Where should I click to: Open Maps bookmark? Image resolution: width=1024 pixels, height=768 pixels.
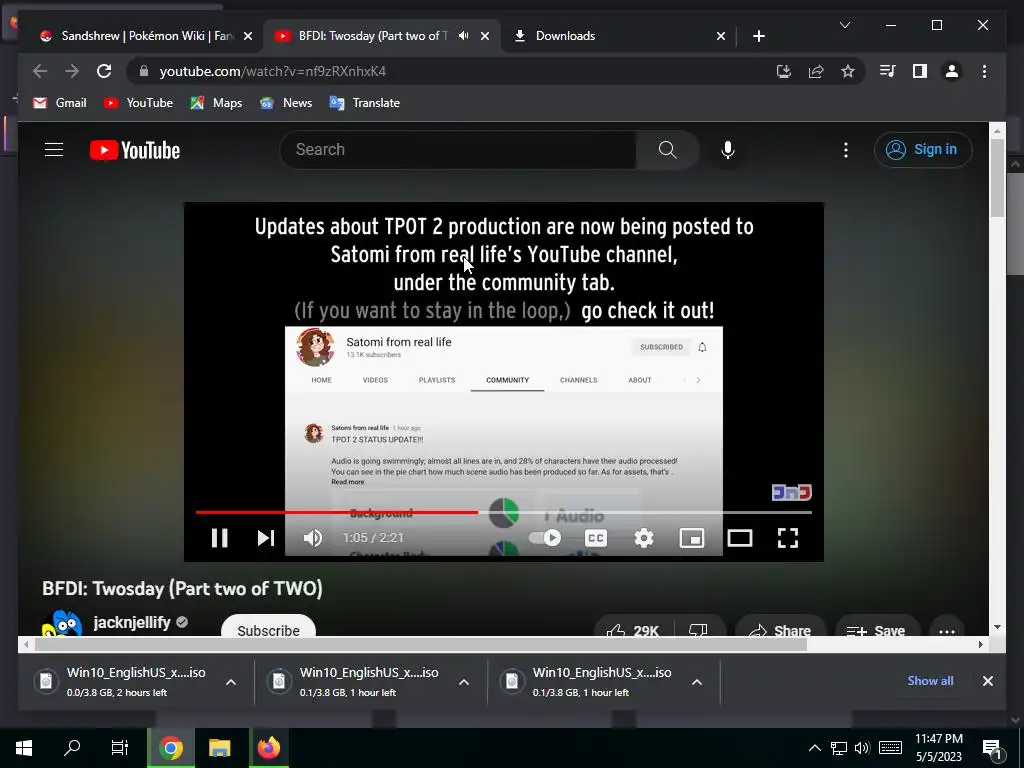coord(216,103)
